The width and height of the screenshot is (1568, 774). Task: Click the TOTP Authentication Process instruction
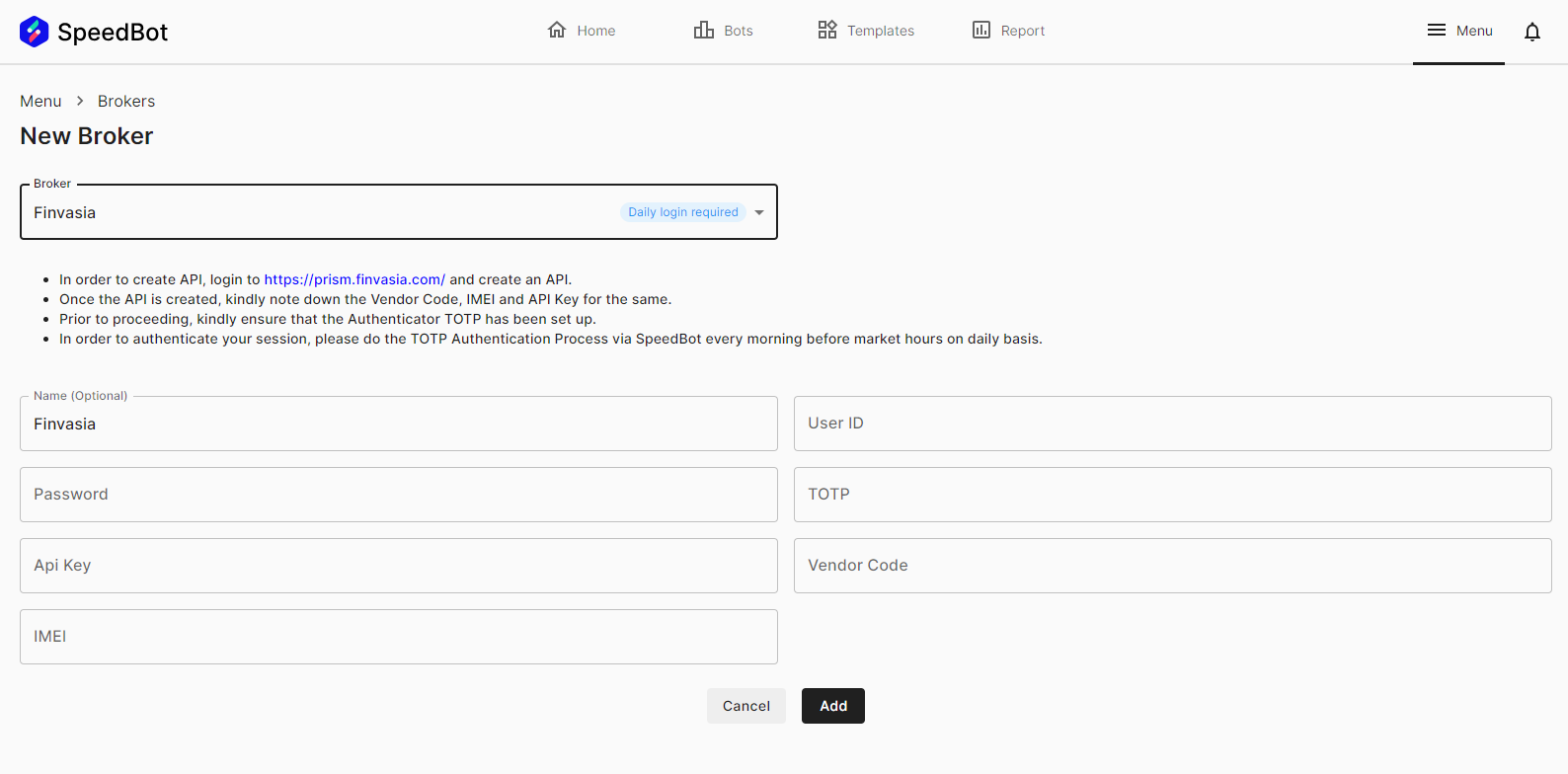(551, 339)
